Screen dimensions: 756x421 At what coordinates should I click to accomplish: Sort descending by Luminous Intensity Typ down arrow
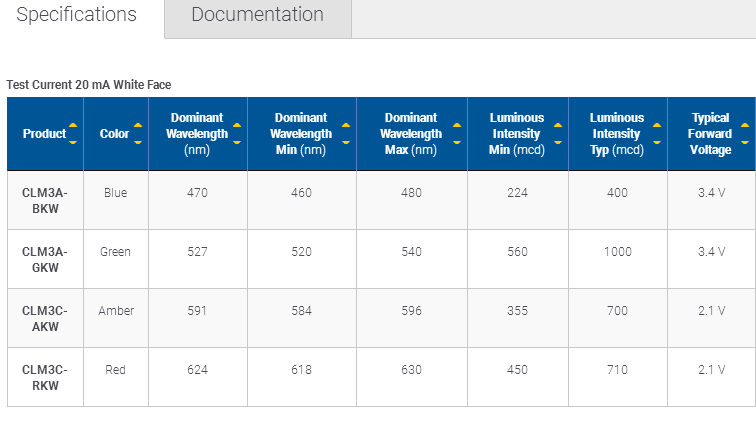[657, 142]
